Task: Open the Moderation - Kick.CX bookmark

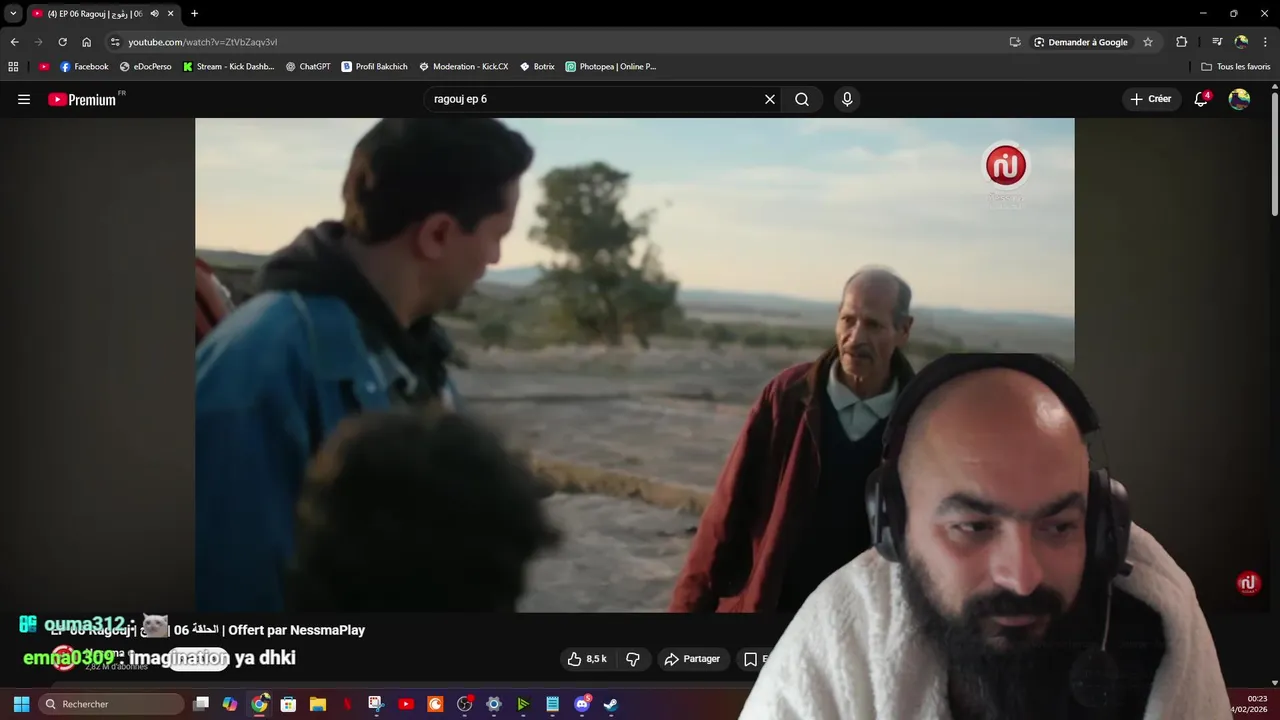Action: (x=463, y=67)
